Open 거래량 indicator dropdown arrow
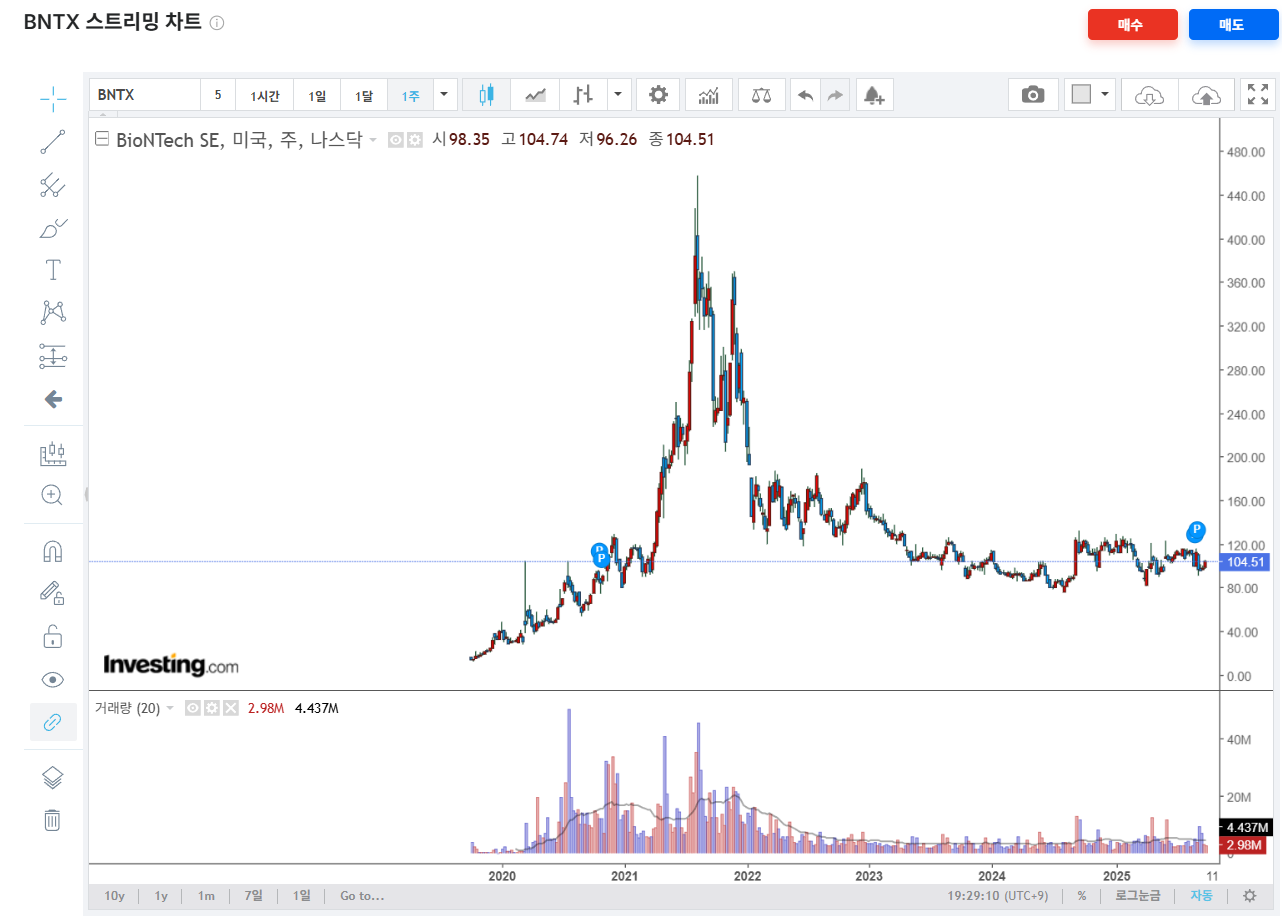 pyautogui.click(x=170, y=708)
